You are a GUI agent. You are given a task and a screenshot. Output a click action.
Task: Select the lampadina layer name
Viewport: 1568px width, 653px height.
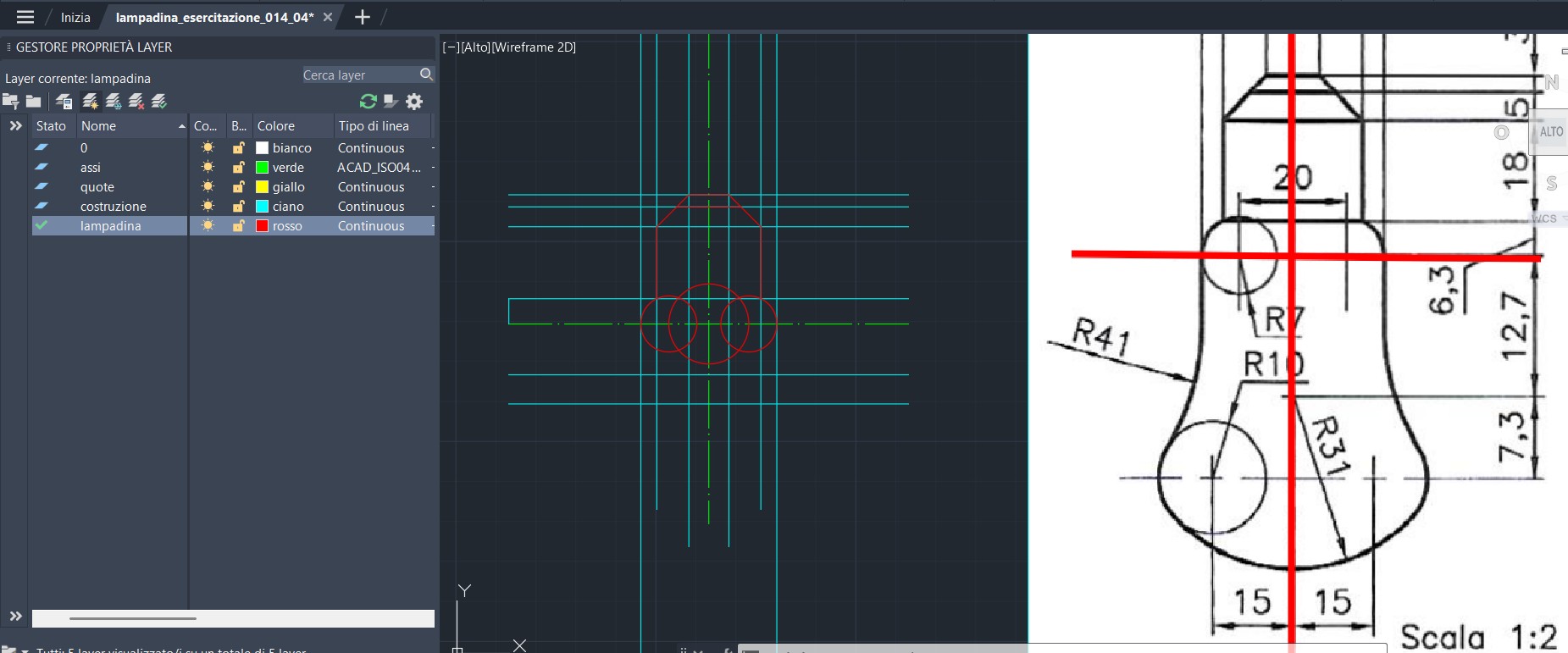click(x=111, y=226)
